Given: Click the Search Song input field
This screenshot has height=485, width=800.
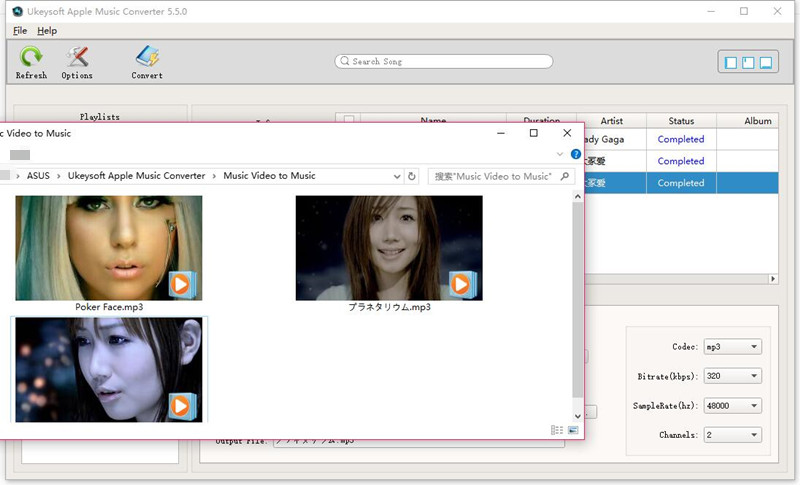Looking at the screenshot, I should (x=443, y=61).
